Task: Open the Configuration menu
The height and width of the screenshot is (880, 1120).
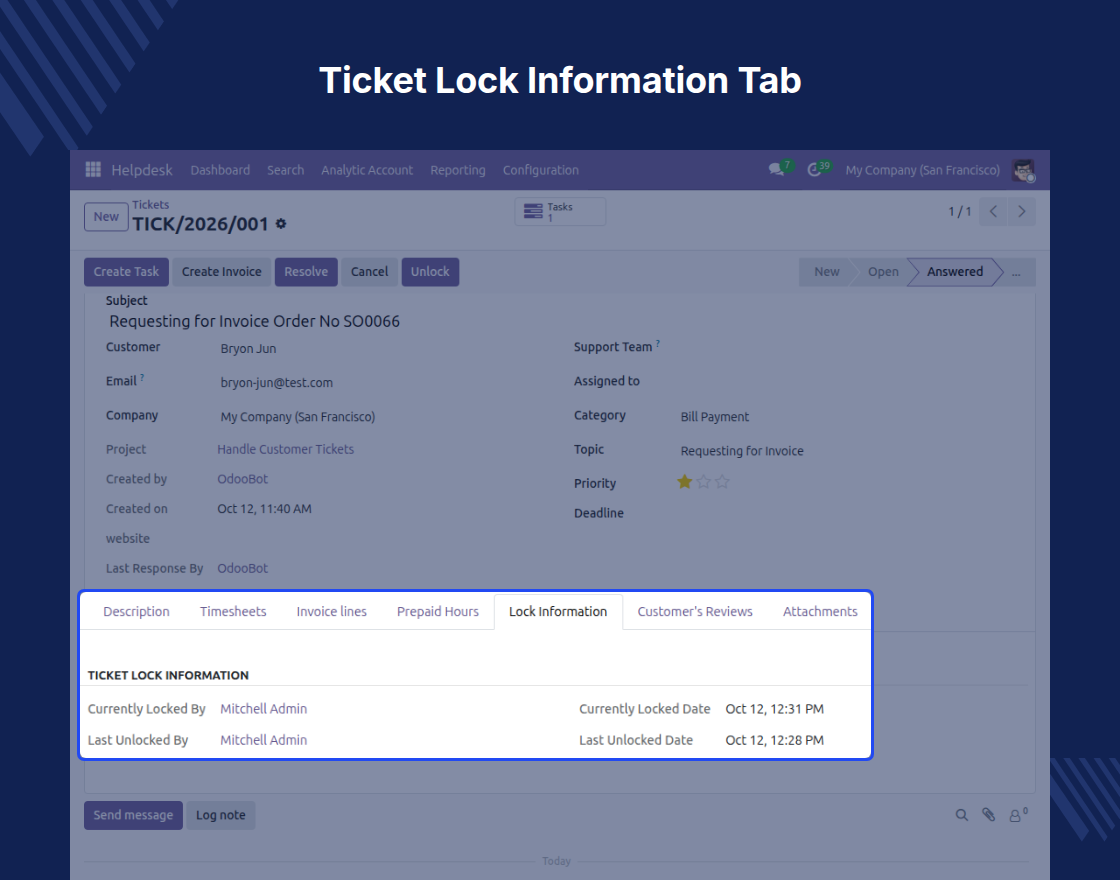Action: pos(541,170)
